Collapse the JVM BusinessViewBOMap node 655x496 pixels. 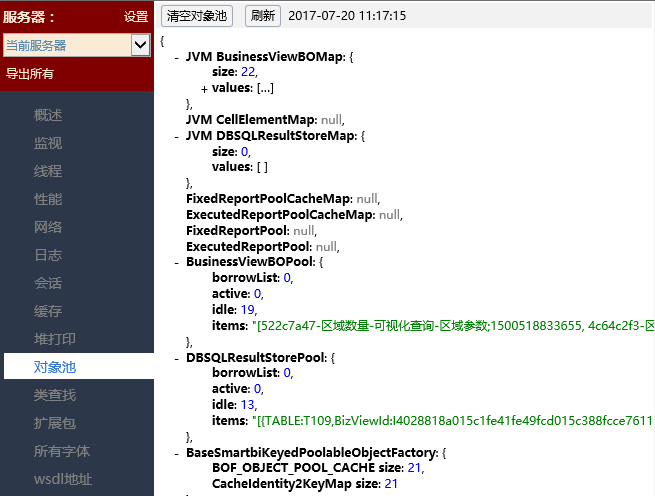coord(177,58)
